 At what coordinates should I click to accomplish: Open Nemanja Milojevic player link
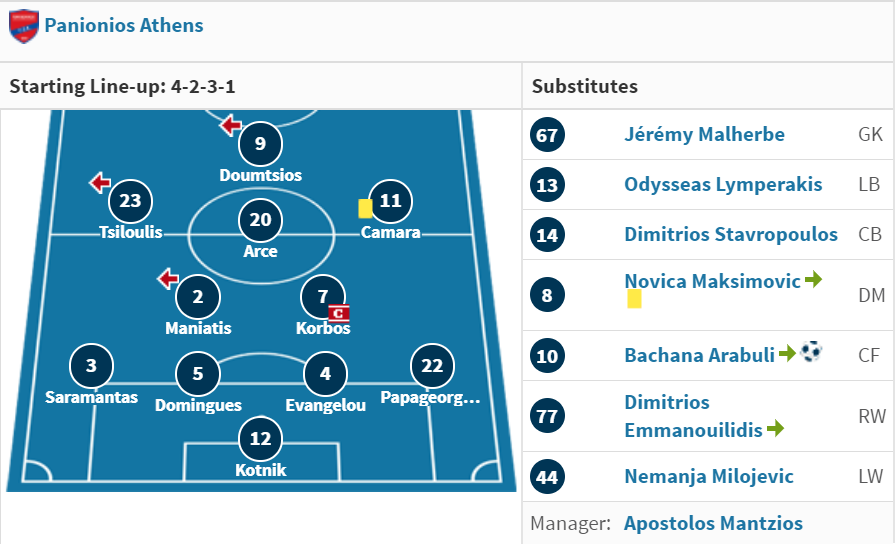(709, 476)
